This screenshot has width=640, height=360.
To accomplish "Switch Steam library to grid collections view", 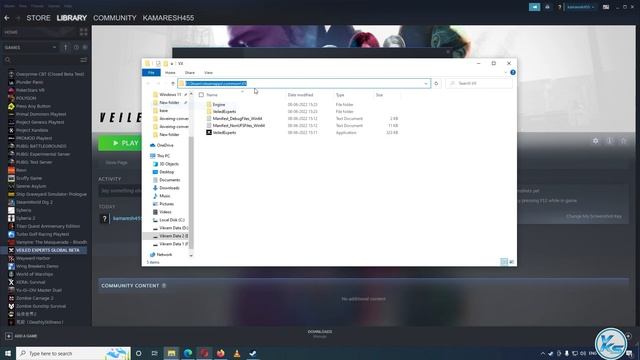I will [84, 32].
